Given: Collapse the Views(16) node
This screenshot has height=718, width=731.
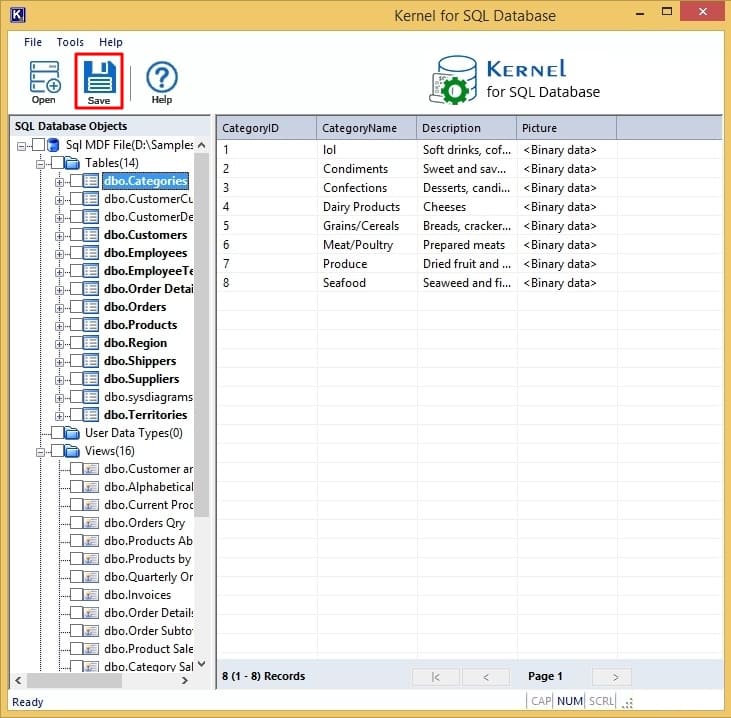Looking at the screenshot, I should point(41,452).
